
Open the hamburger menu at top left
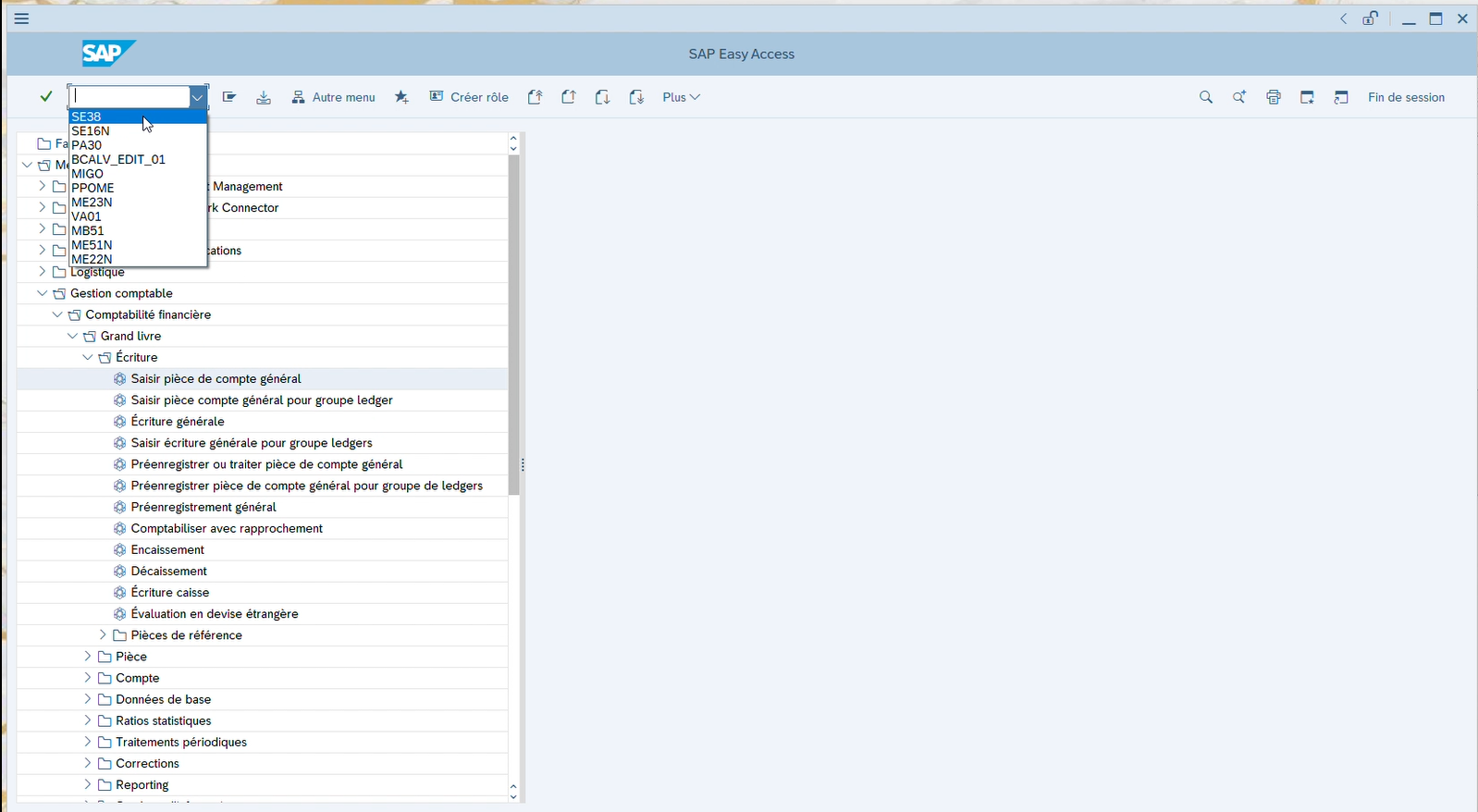tap(21, 18)
